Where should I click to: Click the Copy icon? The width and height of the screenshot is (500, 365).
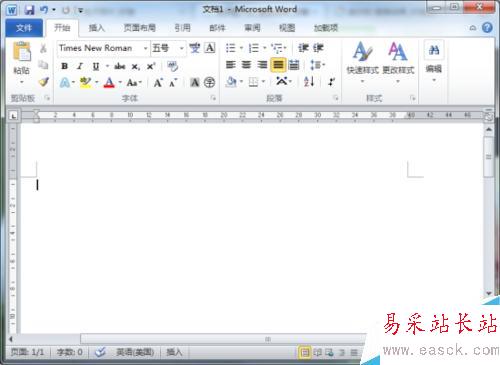[x=43, y=65]
